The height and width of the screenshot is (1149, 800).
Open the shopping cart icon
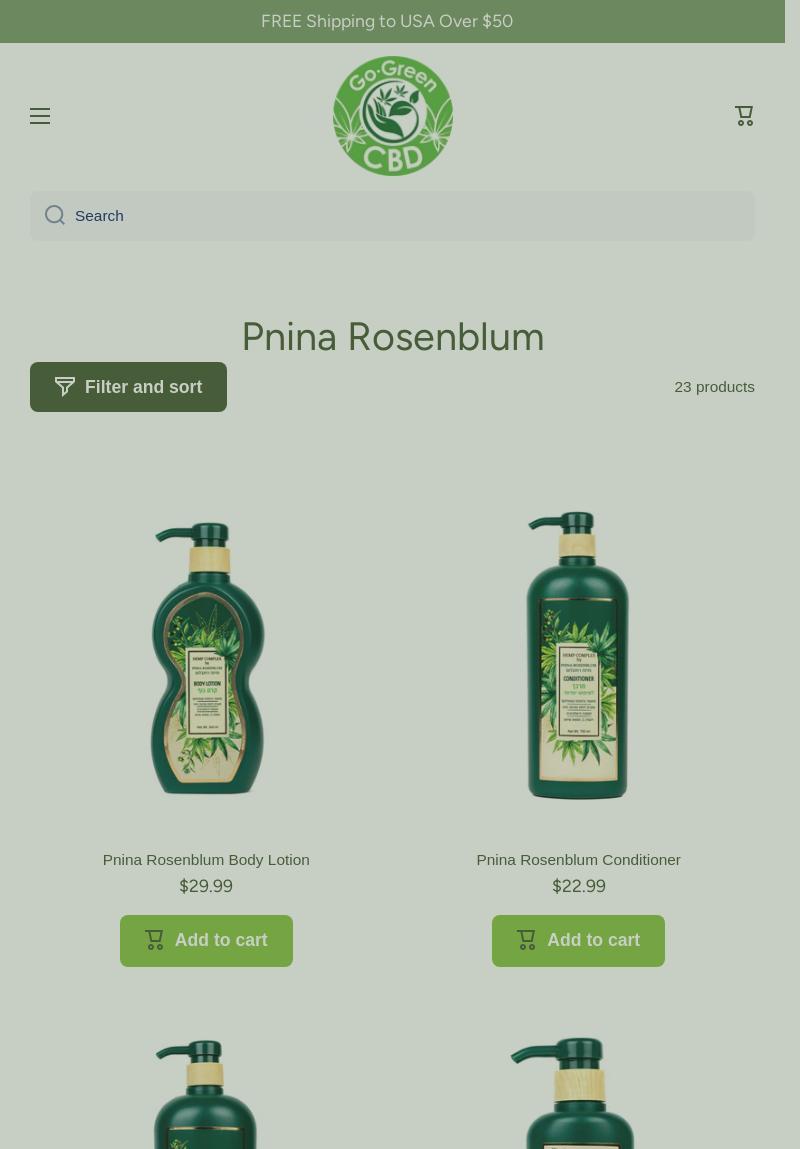(x=744, y=116)
